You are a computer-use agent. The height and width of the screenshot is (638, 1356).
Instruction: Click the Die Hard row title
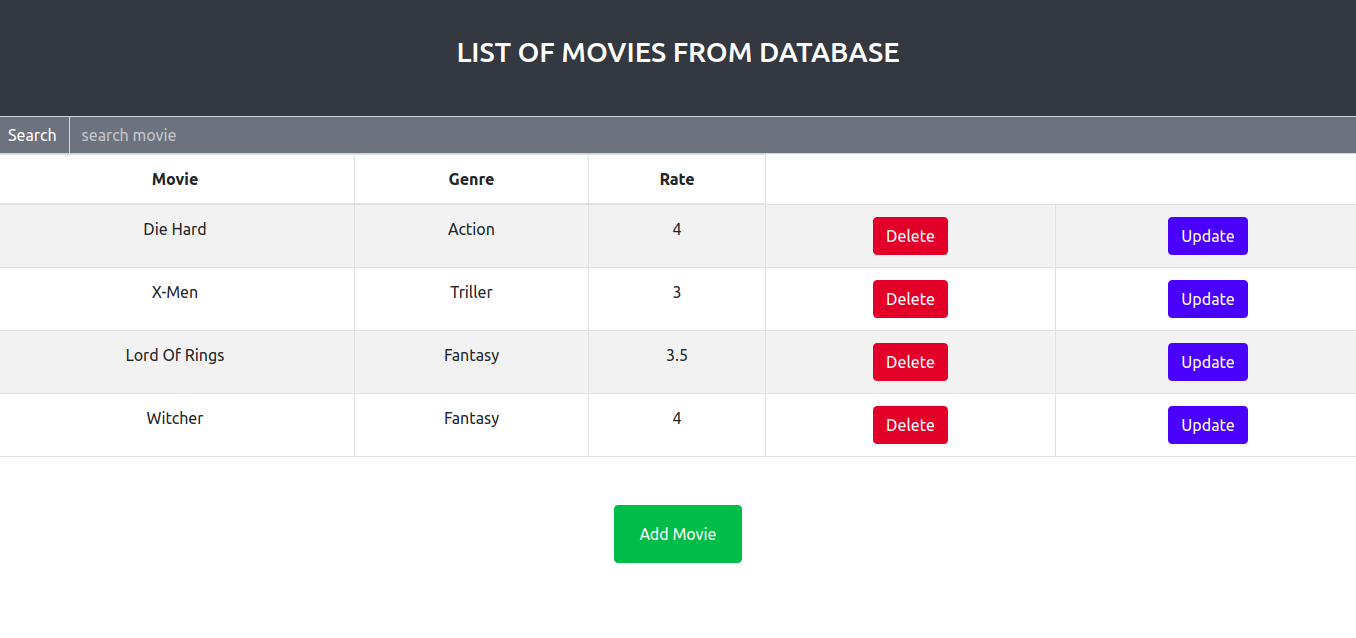tap(175, 229)
